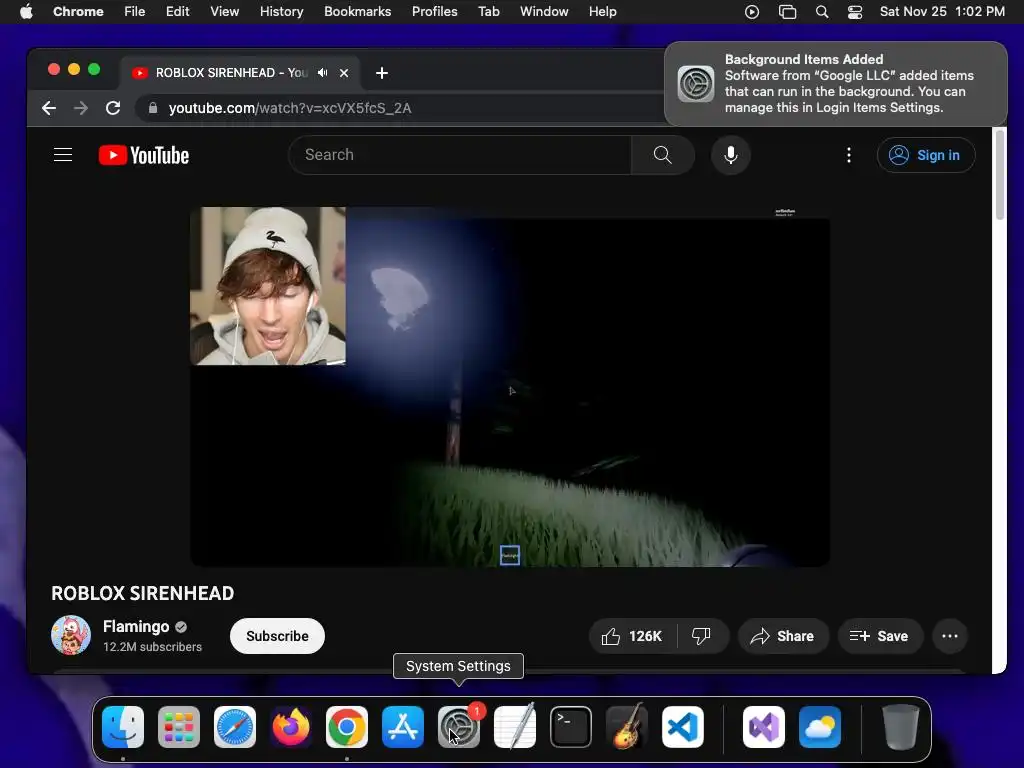The width and height of the screenshot is (1024, 768).
Task: Open System Settings in the Dock
Action: (458, 727)
